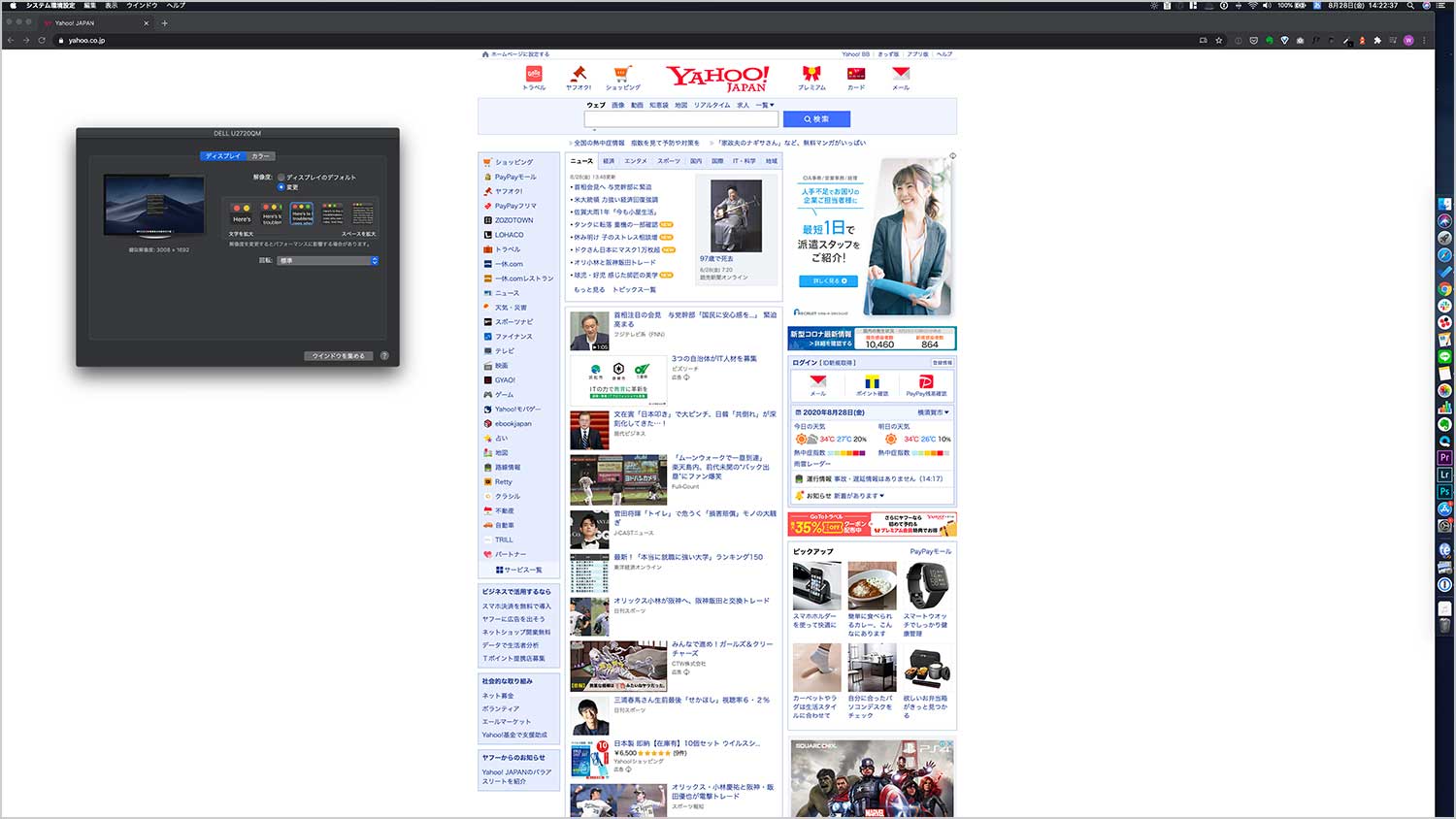Screen dimensions: 1456x819
Task: Open the Chrome Extensions puzzle icon
Action: [1377, 40]
